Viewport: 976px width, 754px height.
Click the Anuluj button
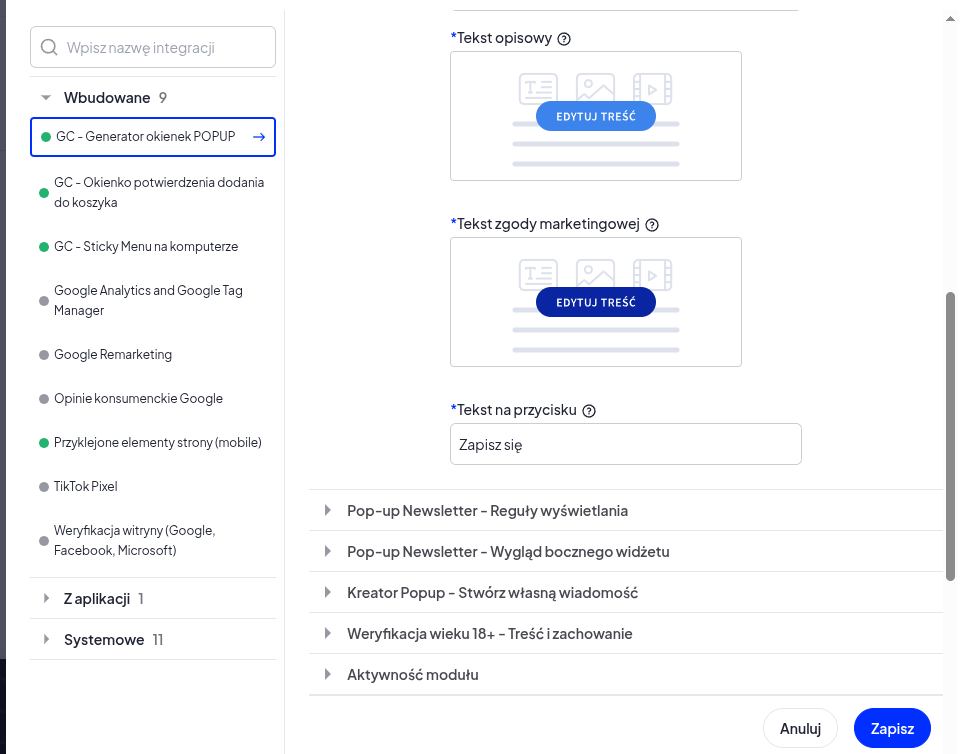click(800, 728)
